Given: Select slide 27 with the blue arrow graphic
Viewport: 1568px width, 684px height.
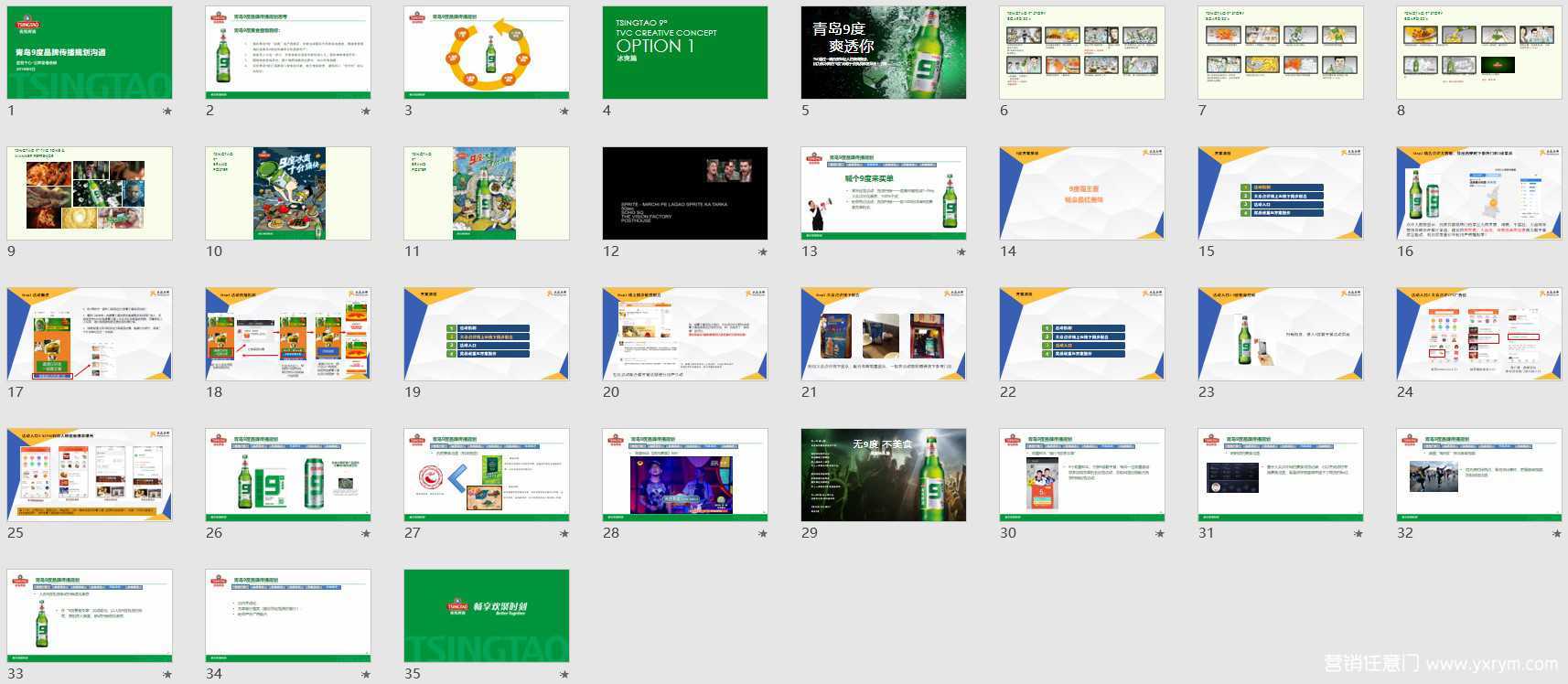Looking at the screenshot, I should point(487,476).
